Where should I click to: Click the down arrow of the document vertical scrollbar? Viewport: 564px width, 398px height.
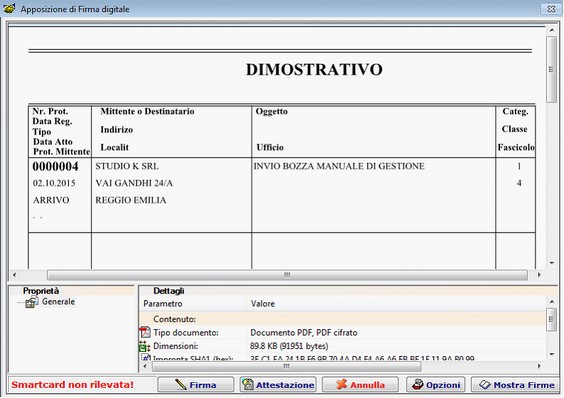(x=551, y=263)
